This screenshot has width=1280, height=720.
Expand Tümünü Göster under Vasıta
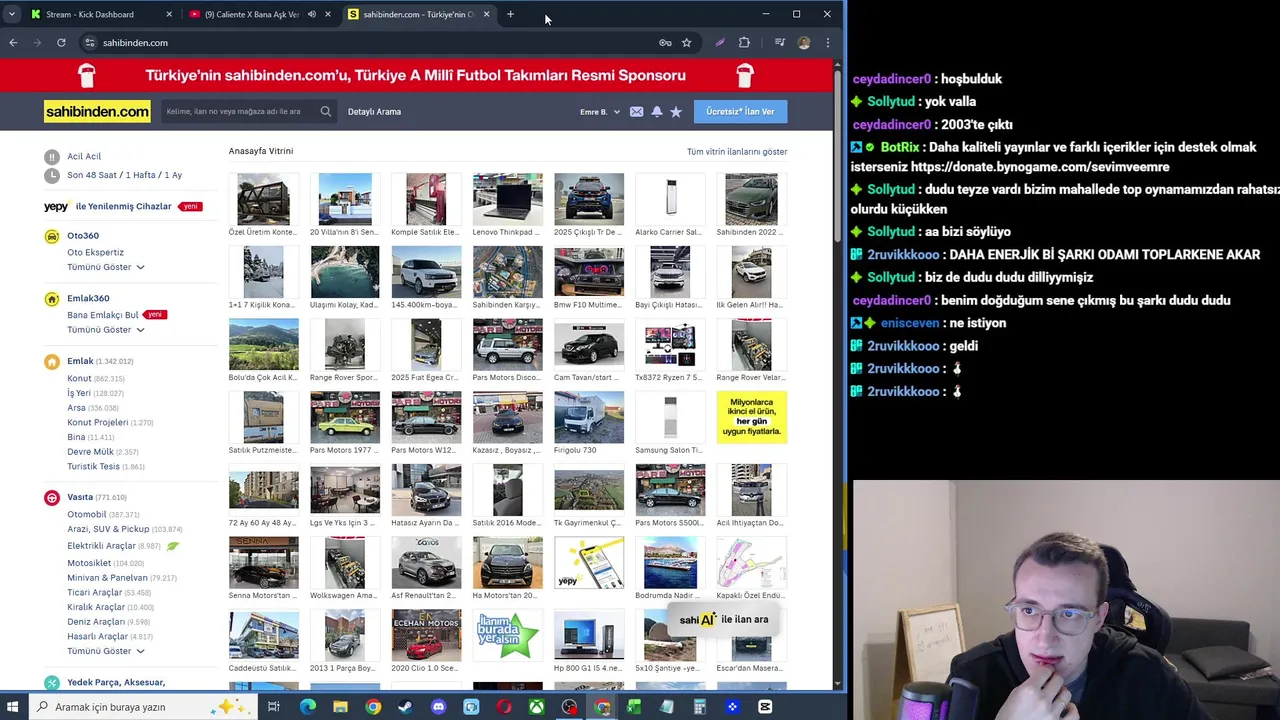pos(106,651)
